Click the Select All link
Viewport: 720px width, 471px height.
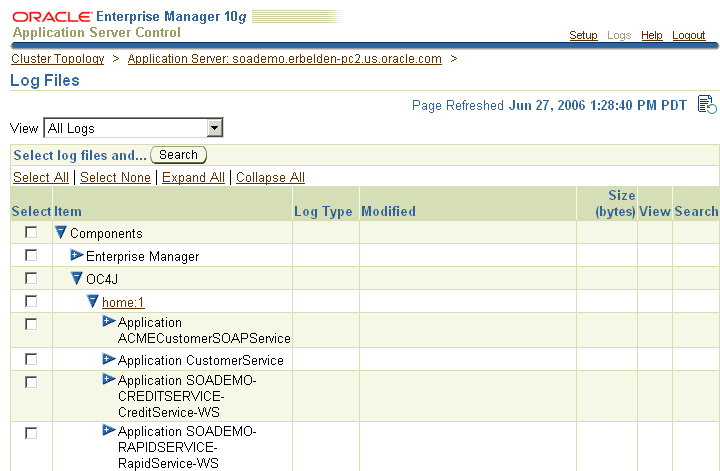point(41,177)
